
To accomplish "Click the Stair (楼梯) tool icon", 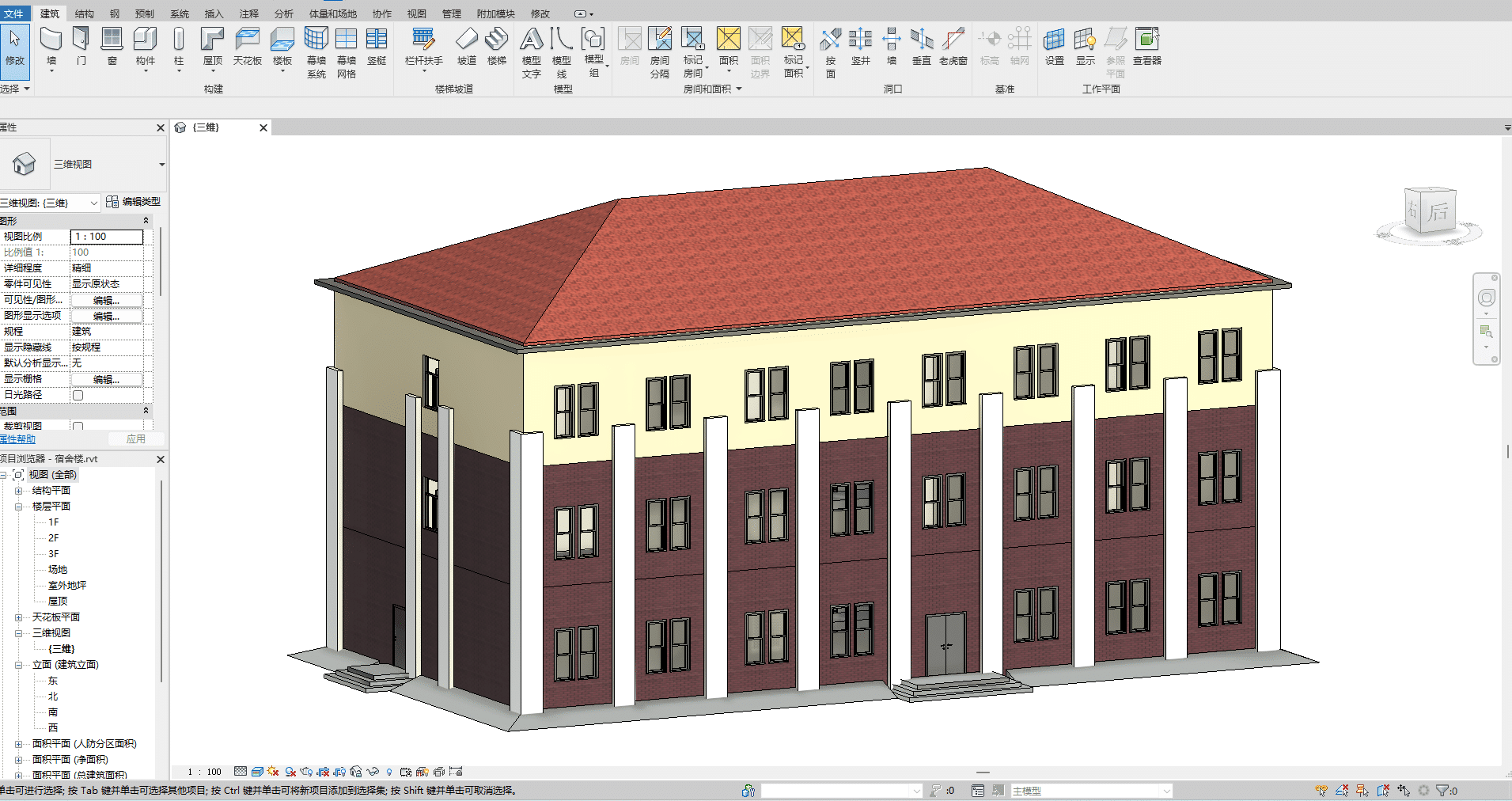I will click(x=496, y=40).
